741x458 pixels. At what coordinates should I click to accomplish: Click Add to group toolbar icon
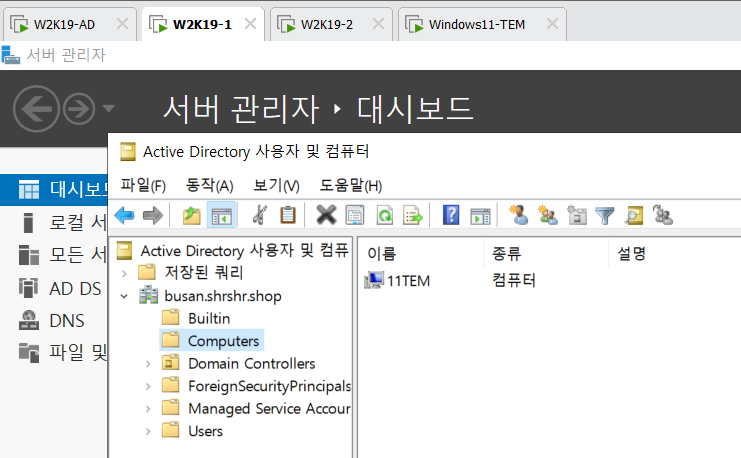click(663, 216)
